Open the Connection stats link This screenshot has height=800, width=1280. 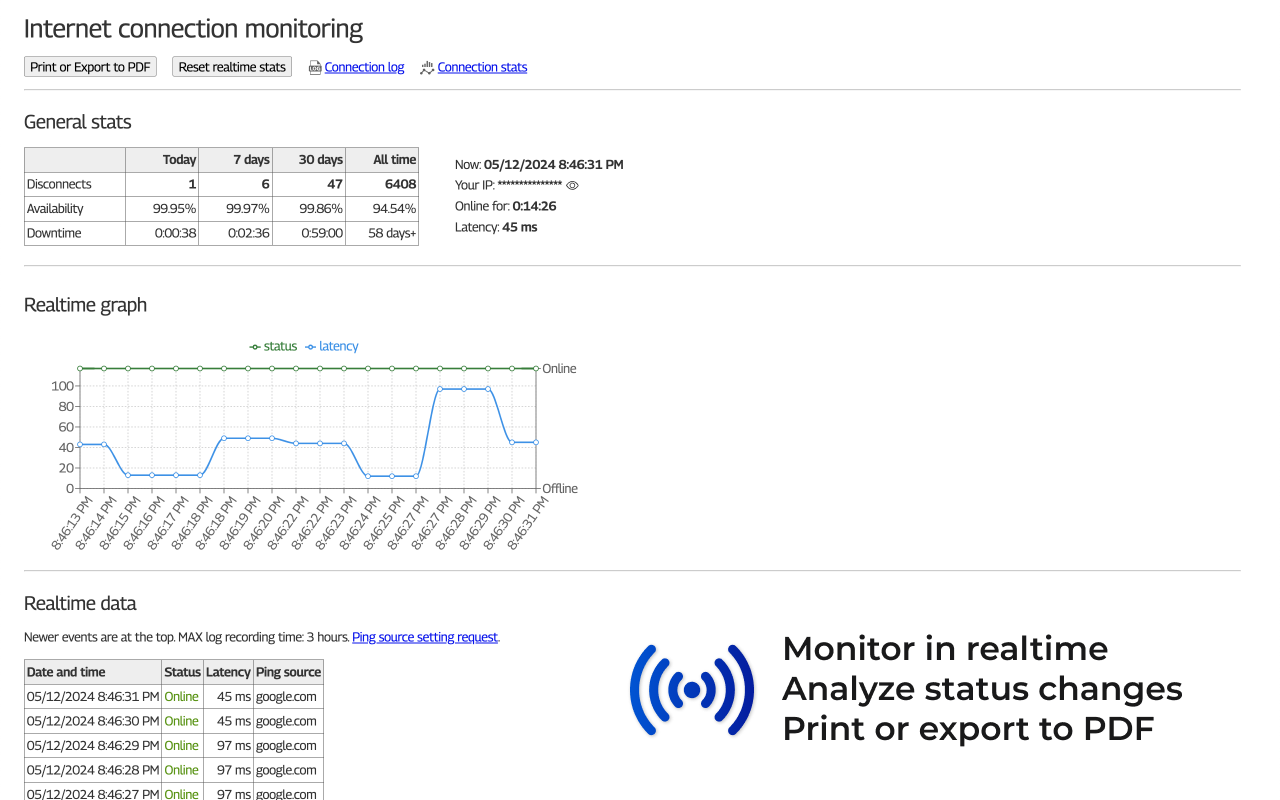tap(482, 66)
